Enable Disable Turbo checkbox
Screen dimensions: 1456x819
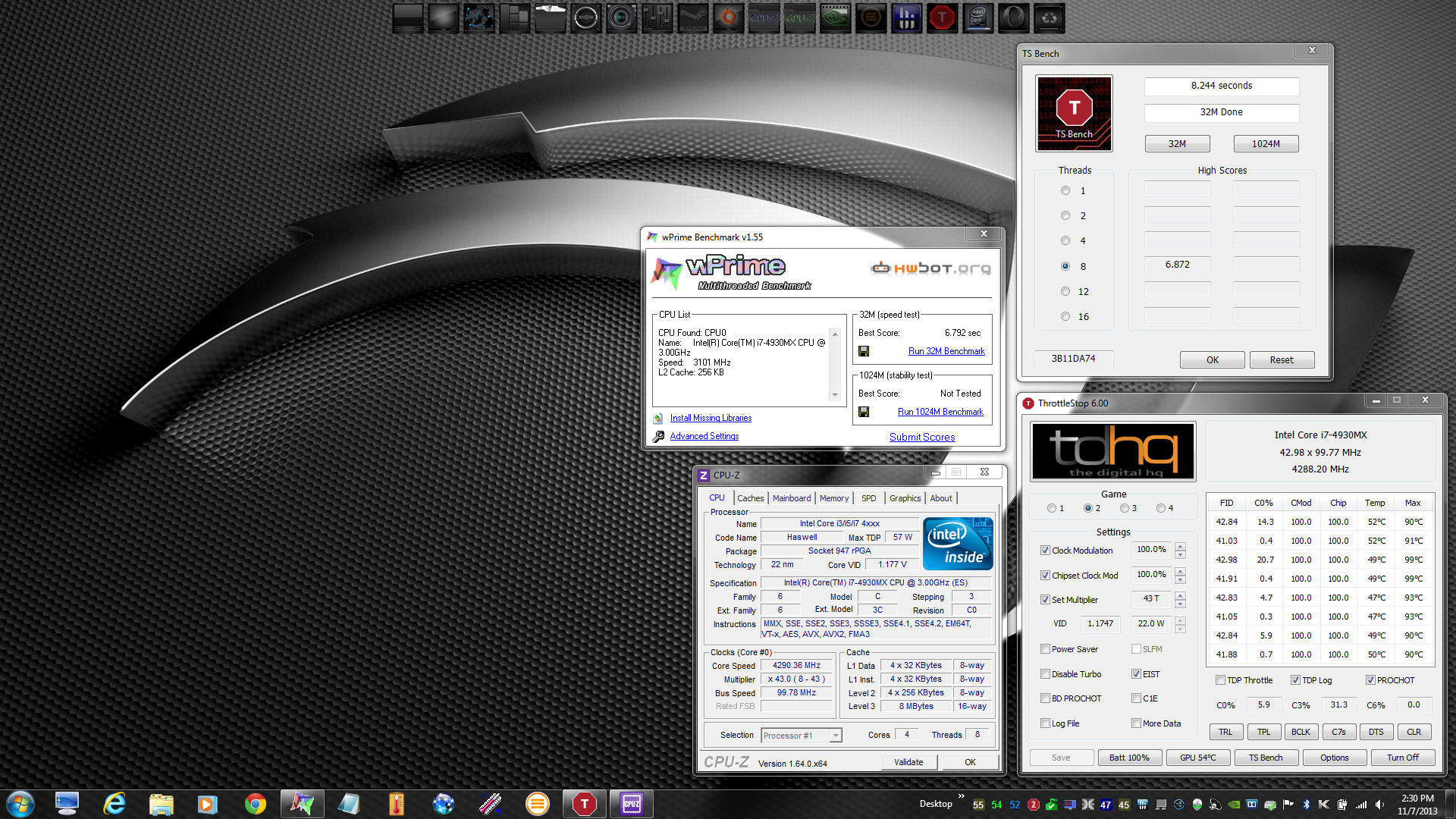click(1045, 674)
